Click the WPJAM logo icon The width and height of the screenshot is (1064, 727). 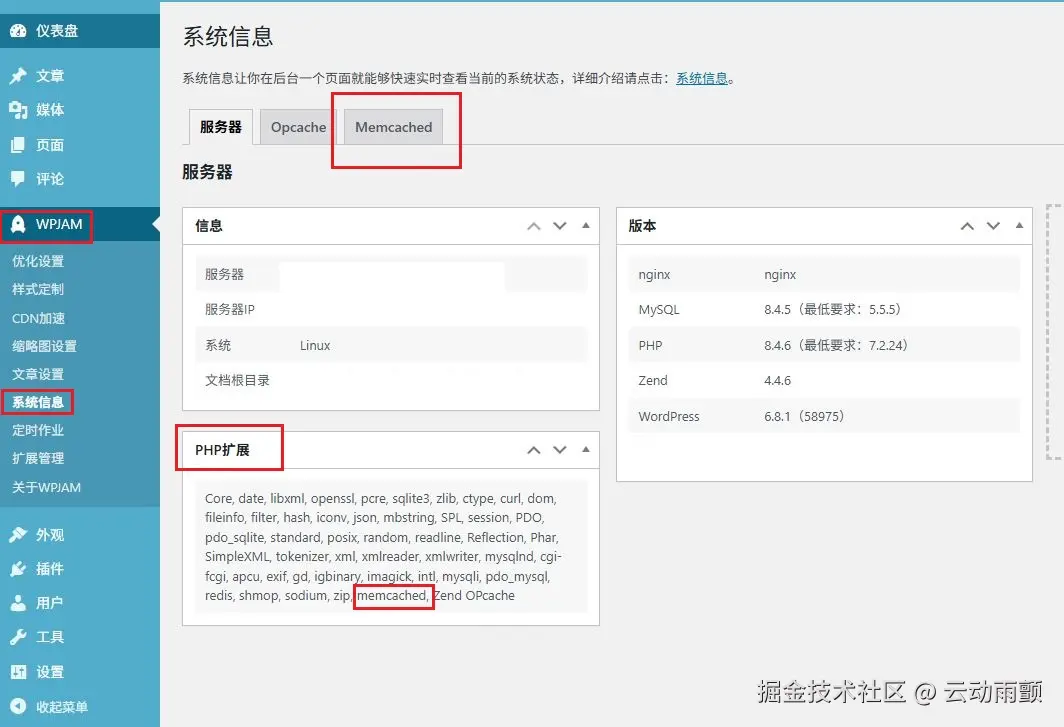coord(18,225)
